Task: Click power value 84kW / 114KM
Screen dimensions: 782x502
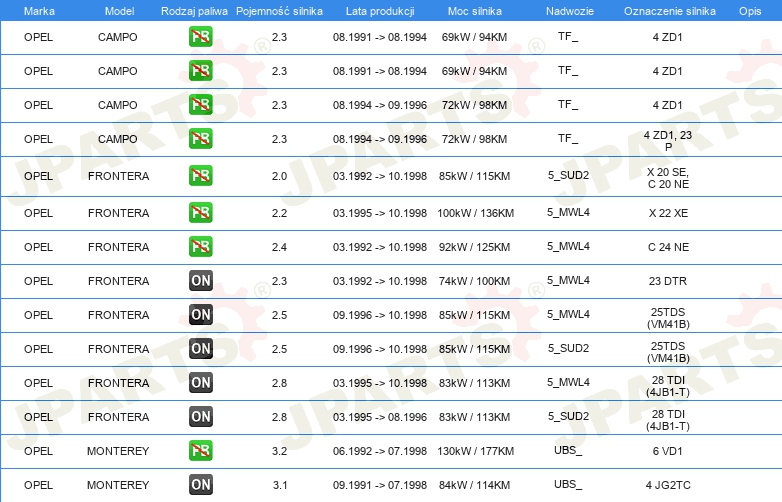Action: click(x=474, y=485)
